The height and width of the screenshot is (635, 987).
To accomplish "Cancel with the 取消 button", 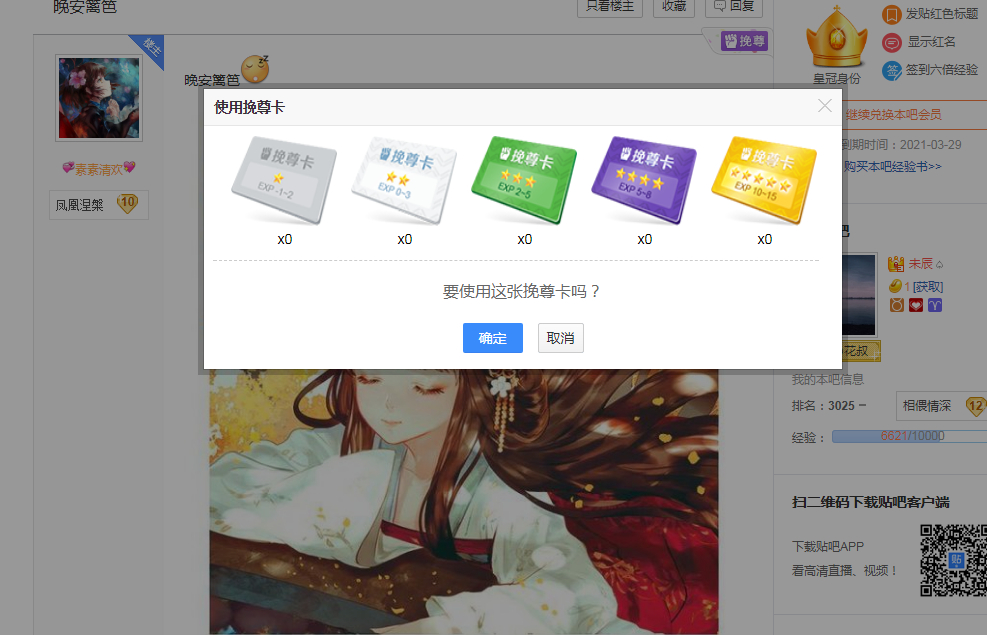I will tap(560, 338).
